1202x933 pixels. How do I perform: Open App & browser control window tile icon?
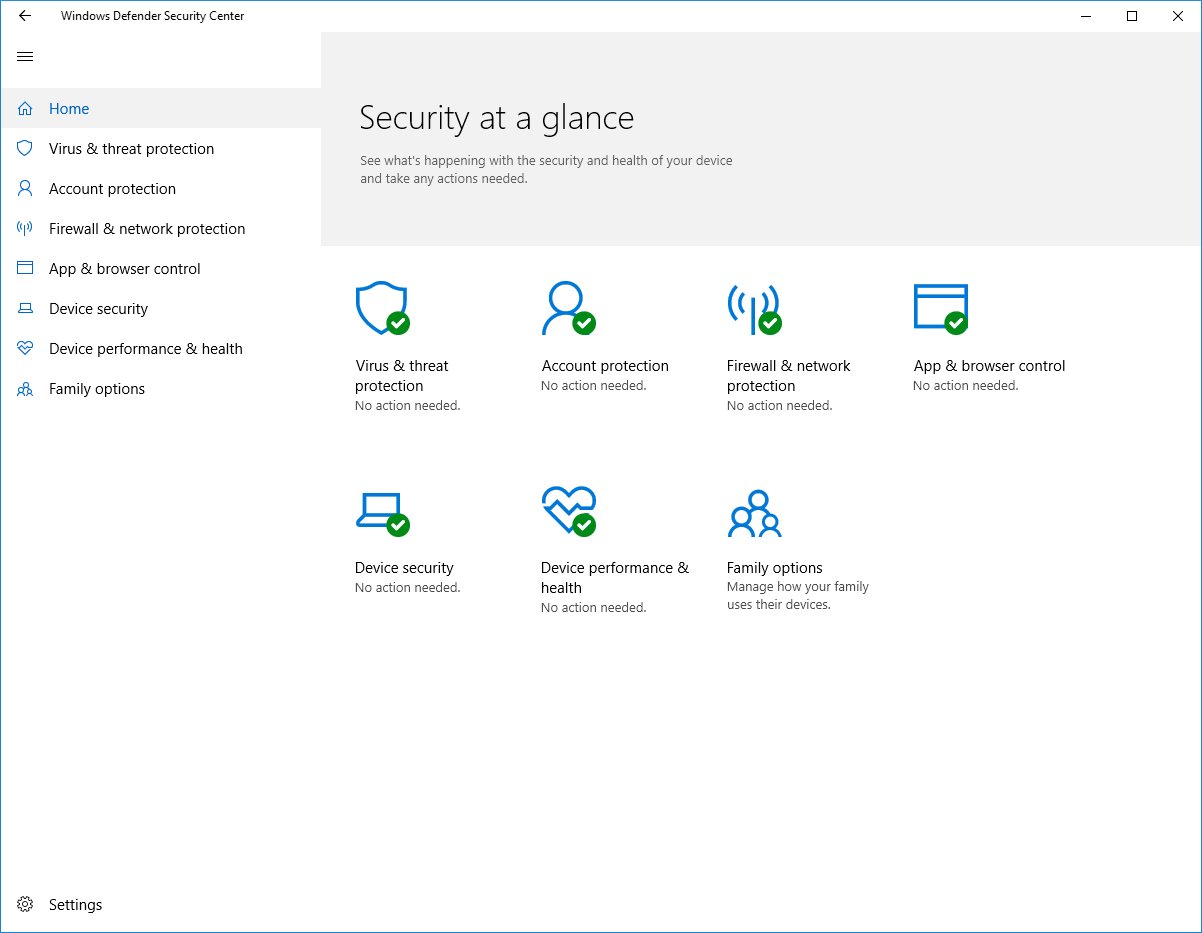tap(940, 308)
